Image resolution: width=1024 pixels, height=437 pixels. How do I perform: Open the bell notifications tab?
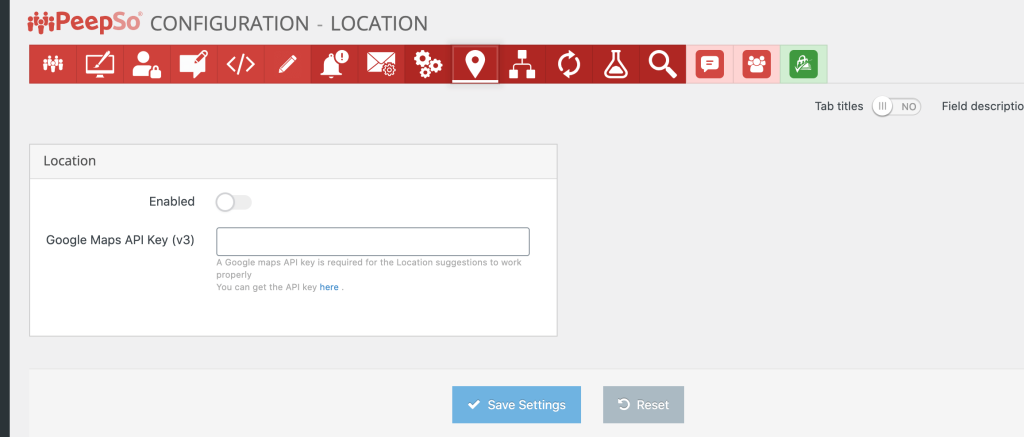[x=334, y=64]
